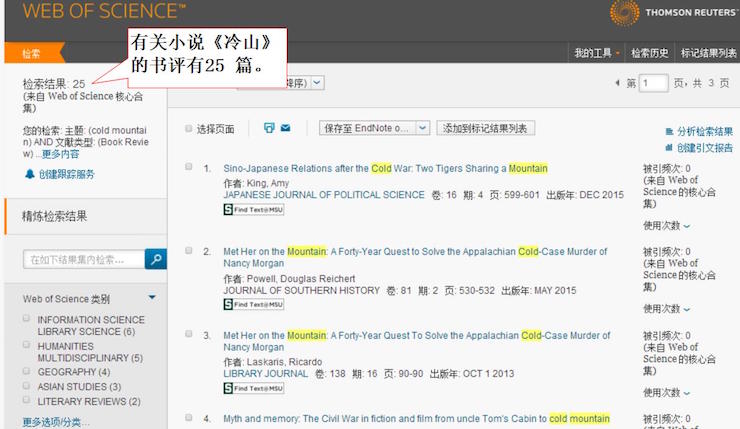Click Find Text@MSU icon for first result
The width and height of the screenshot is (740, 429).
tap(253, 210)
